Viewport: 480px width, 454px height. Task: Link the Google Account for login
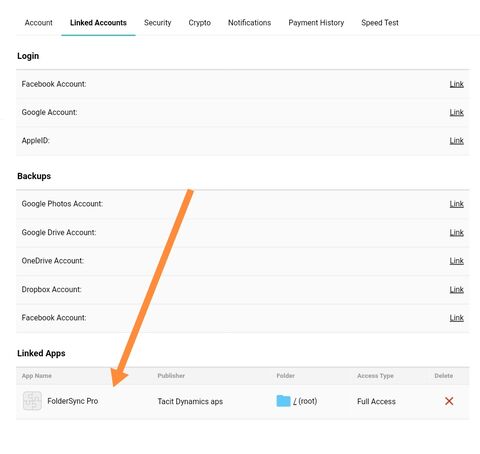click(x=456, y=112)
